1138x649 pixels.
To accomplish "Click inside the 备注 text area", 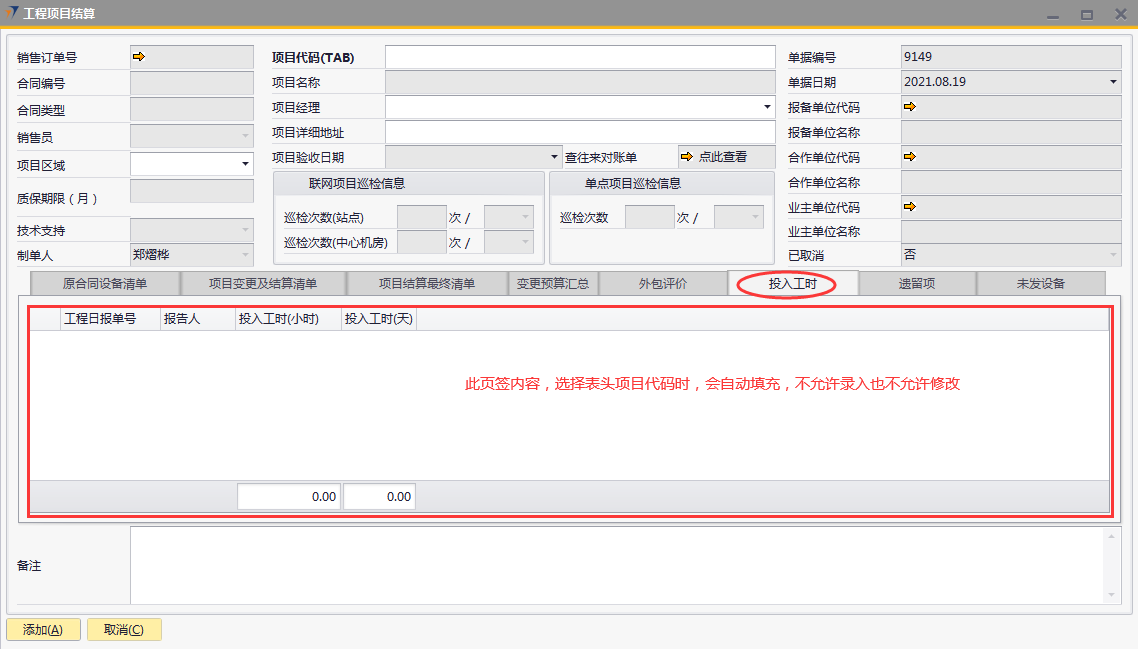I will pyautogui.click(x=615, y=565).
